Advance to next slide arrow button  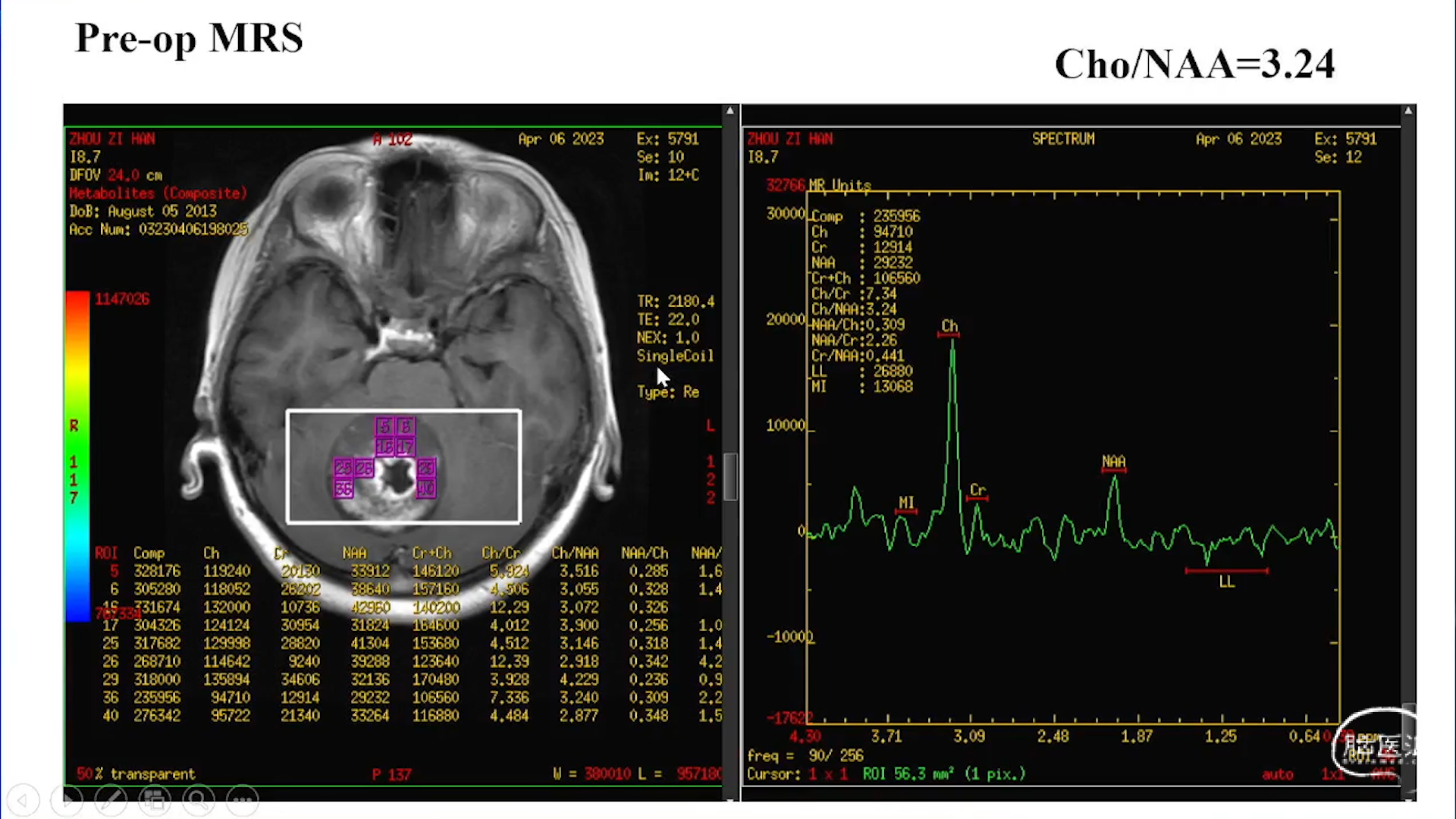click(67, 799)
